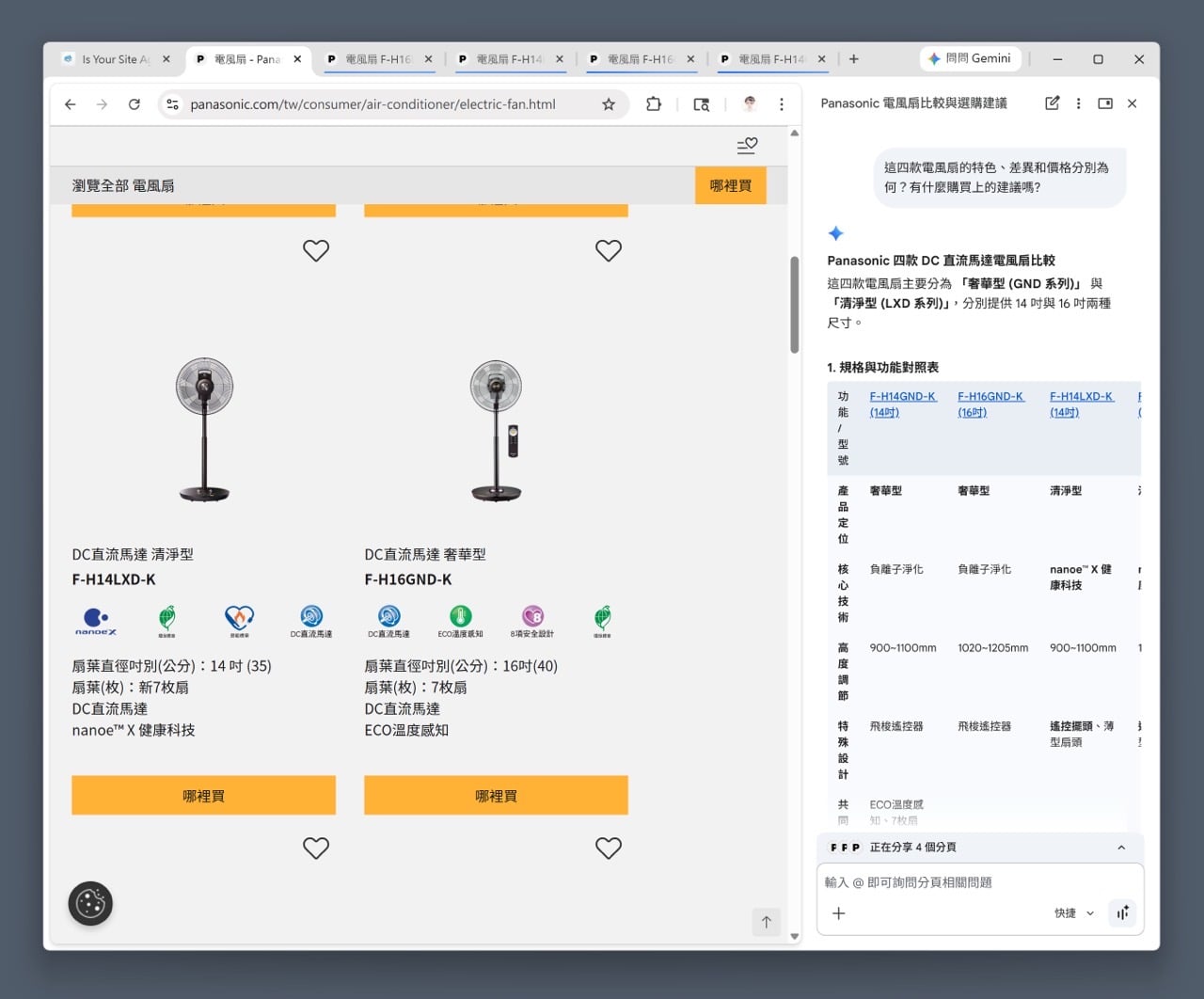The height and width of the screenshot is (999, 1204).
Task: Open the Panasonic wishlist icon in header
Action: click(x=747, y=146)
